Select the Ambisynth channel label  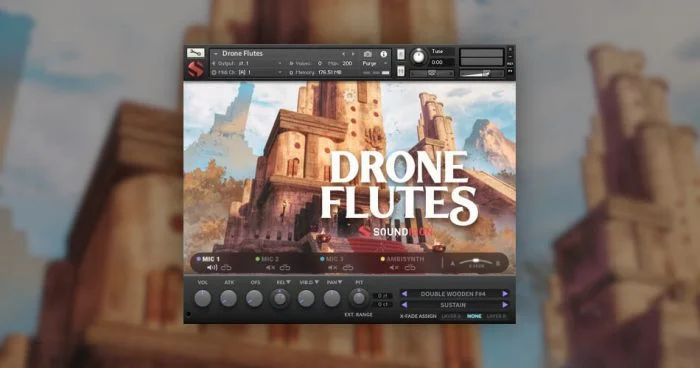click(405, 259)
